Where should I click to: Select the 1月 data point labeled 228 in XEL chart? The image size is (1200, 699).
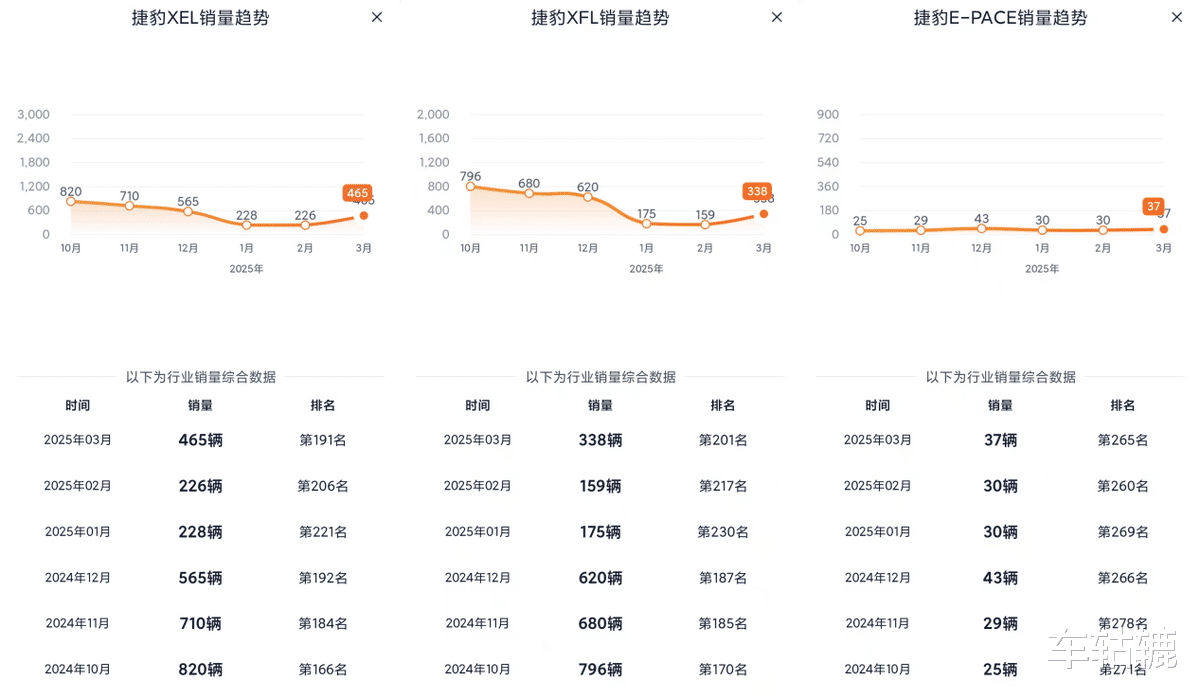tap(247, 225)
